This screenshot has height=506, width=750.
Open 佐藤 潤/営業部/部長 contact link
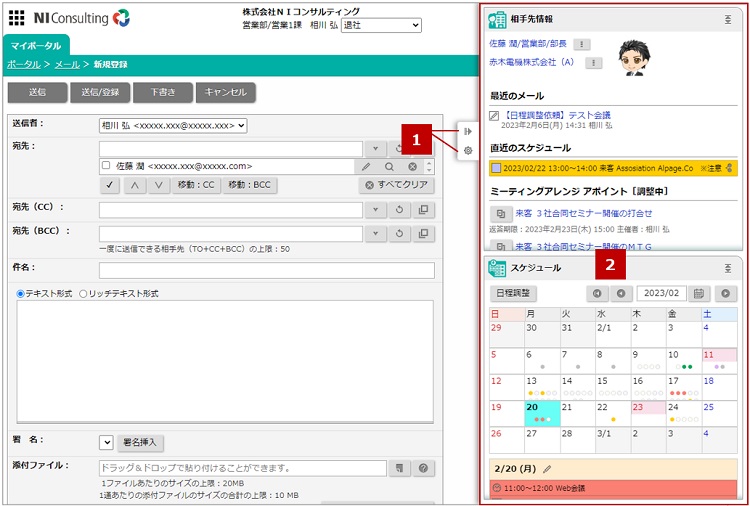pyautogui.click(x=528, y=44)
